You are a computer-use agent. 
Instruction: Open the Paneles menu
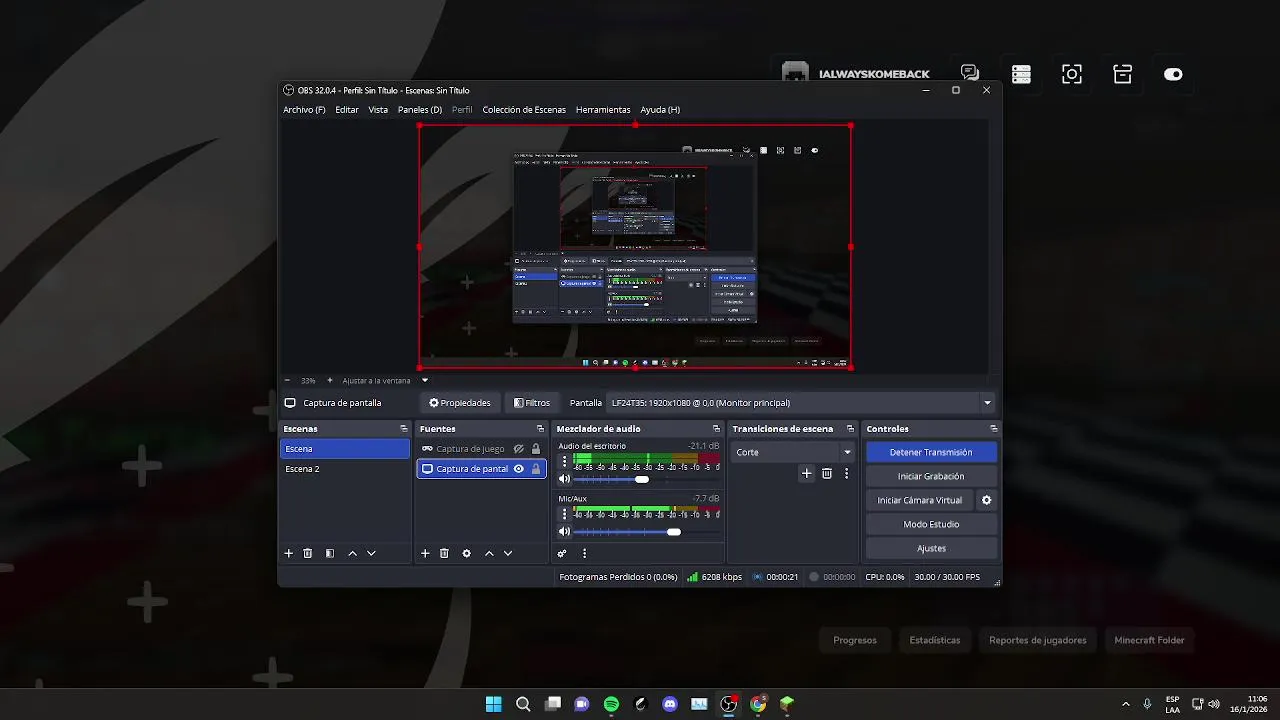420,110
